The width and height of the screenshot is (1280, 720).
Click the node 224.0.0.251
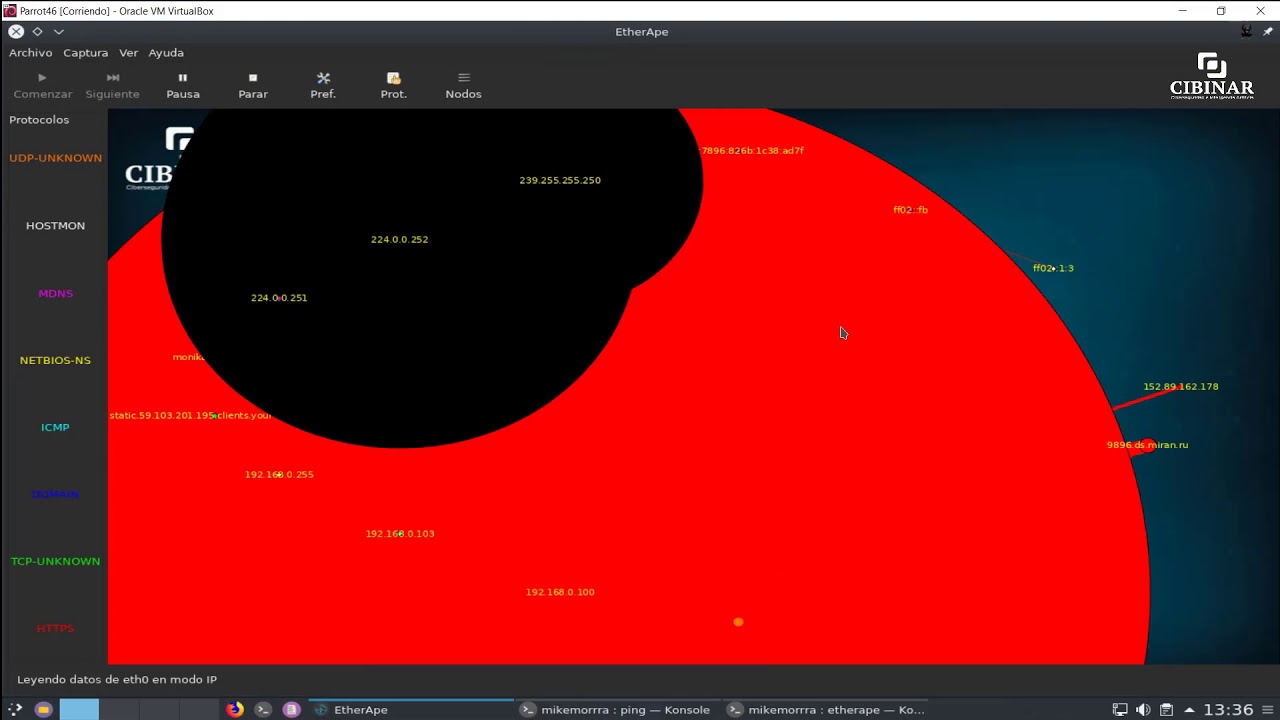click(279, 298)
